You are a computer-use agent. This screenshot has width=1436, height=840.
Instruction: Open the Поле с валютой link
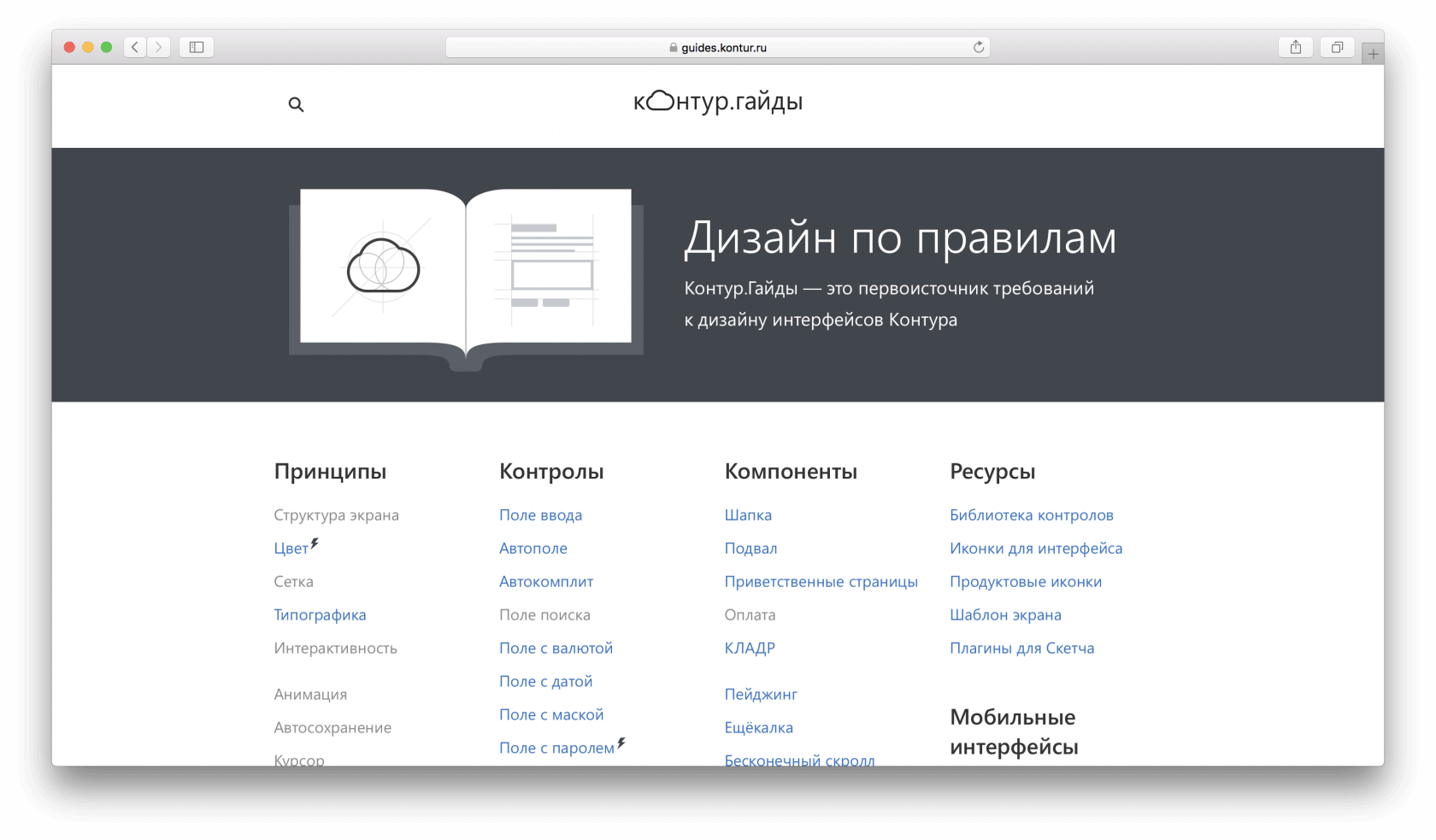[x=556, y=649]
